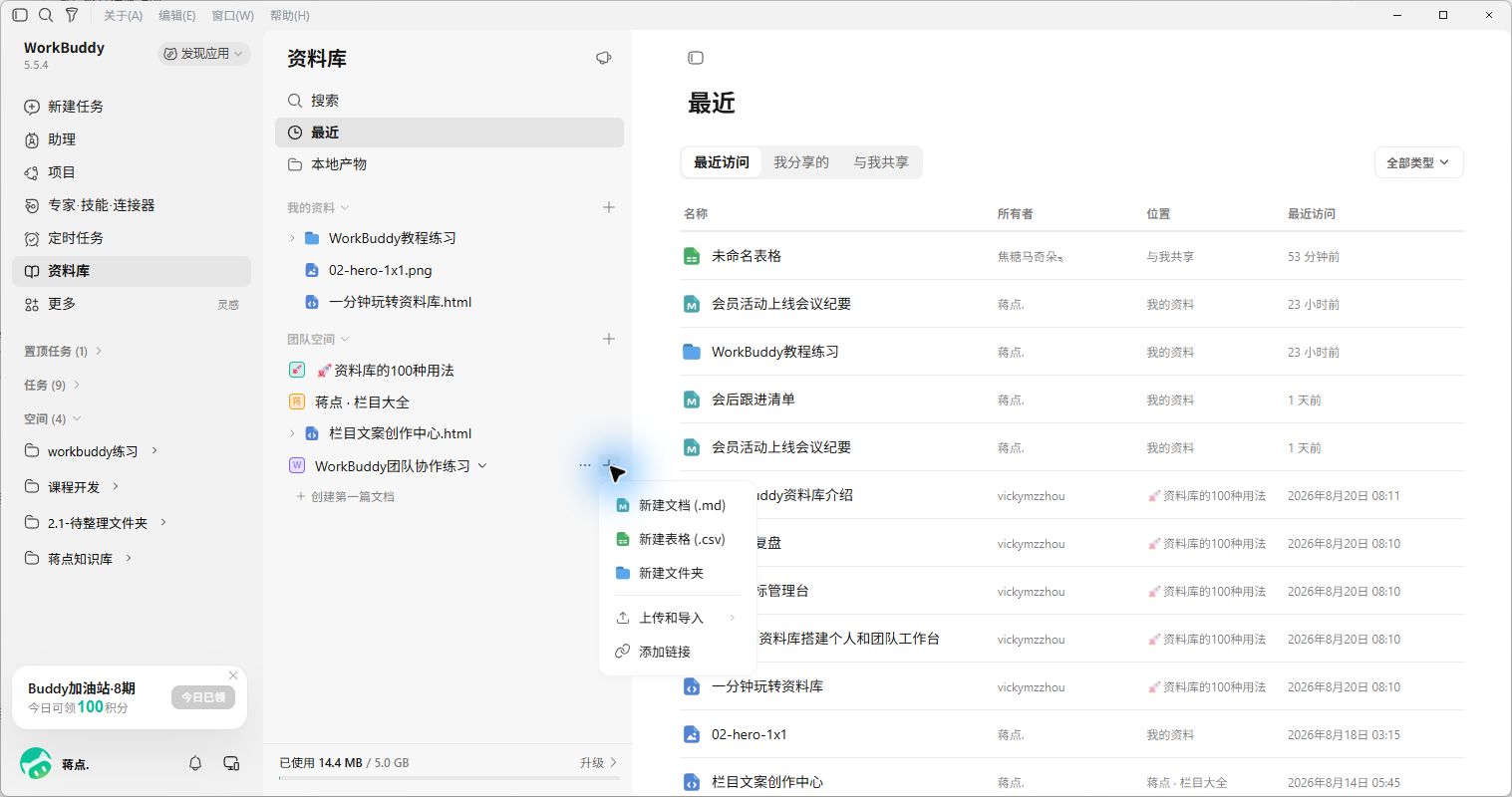
Task: Select 新建文档 (.md) from the menu
Action: click(678, 505)
